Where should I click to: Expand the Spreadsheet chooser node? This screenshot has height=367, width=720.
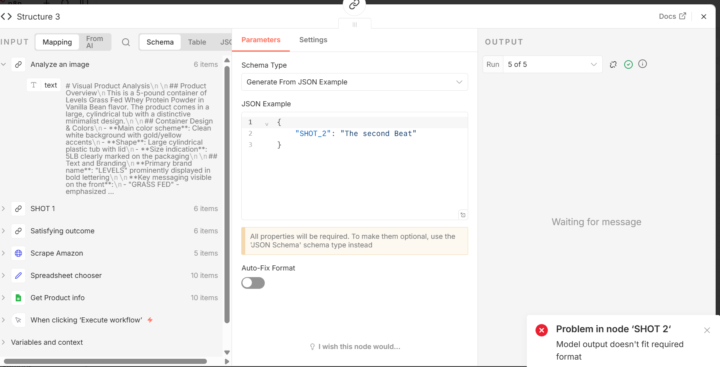pos(4,275)
